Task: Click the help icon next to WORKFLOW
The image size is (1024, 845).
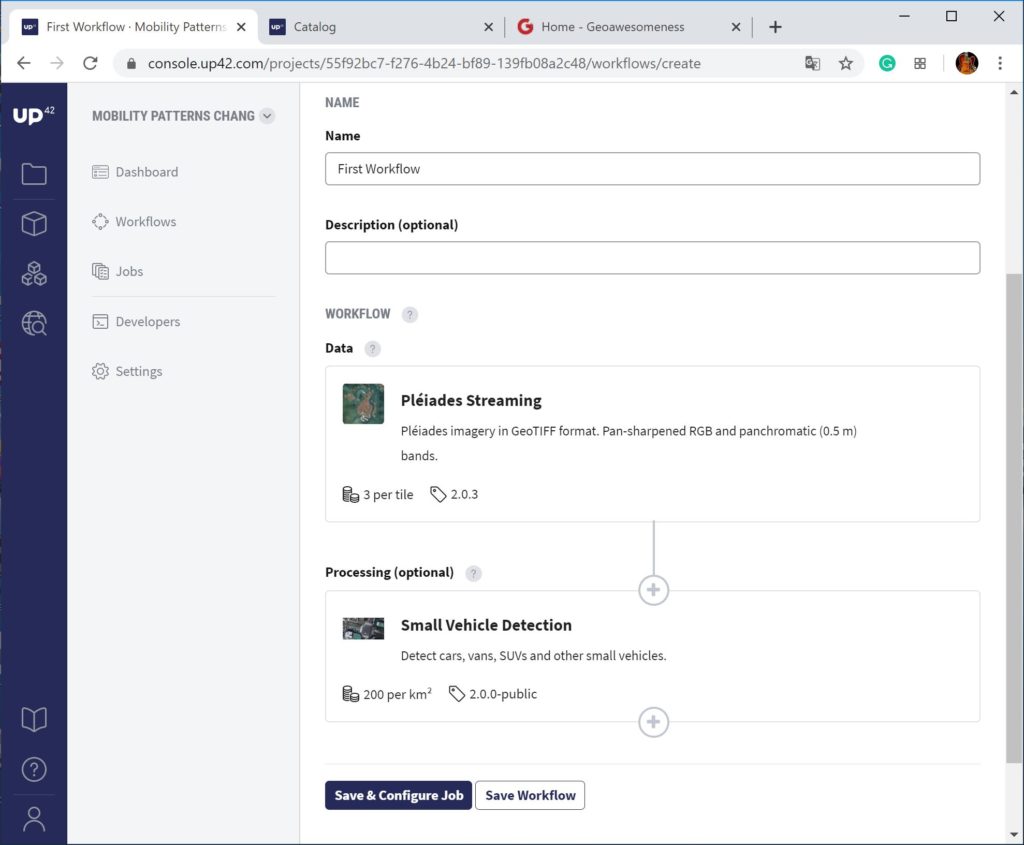Action: [409, 315]
